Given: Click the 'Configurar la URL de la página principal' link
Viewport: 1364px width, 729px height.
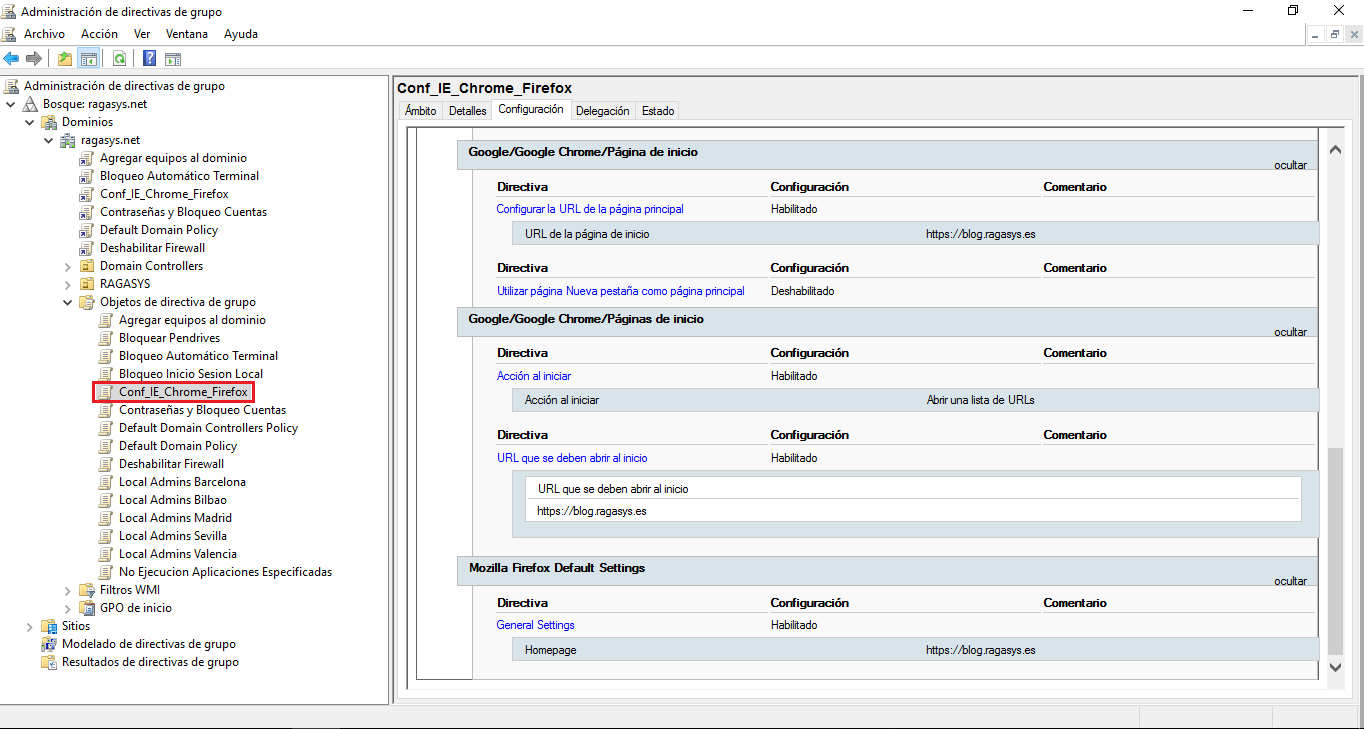Looking at the screenshot, I should point(590,209).
